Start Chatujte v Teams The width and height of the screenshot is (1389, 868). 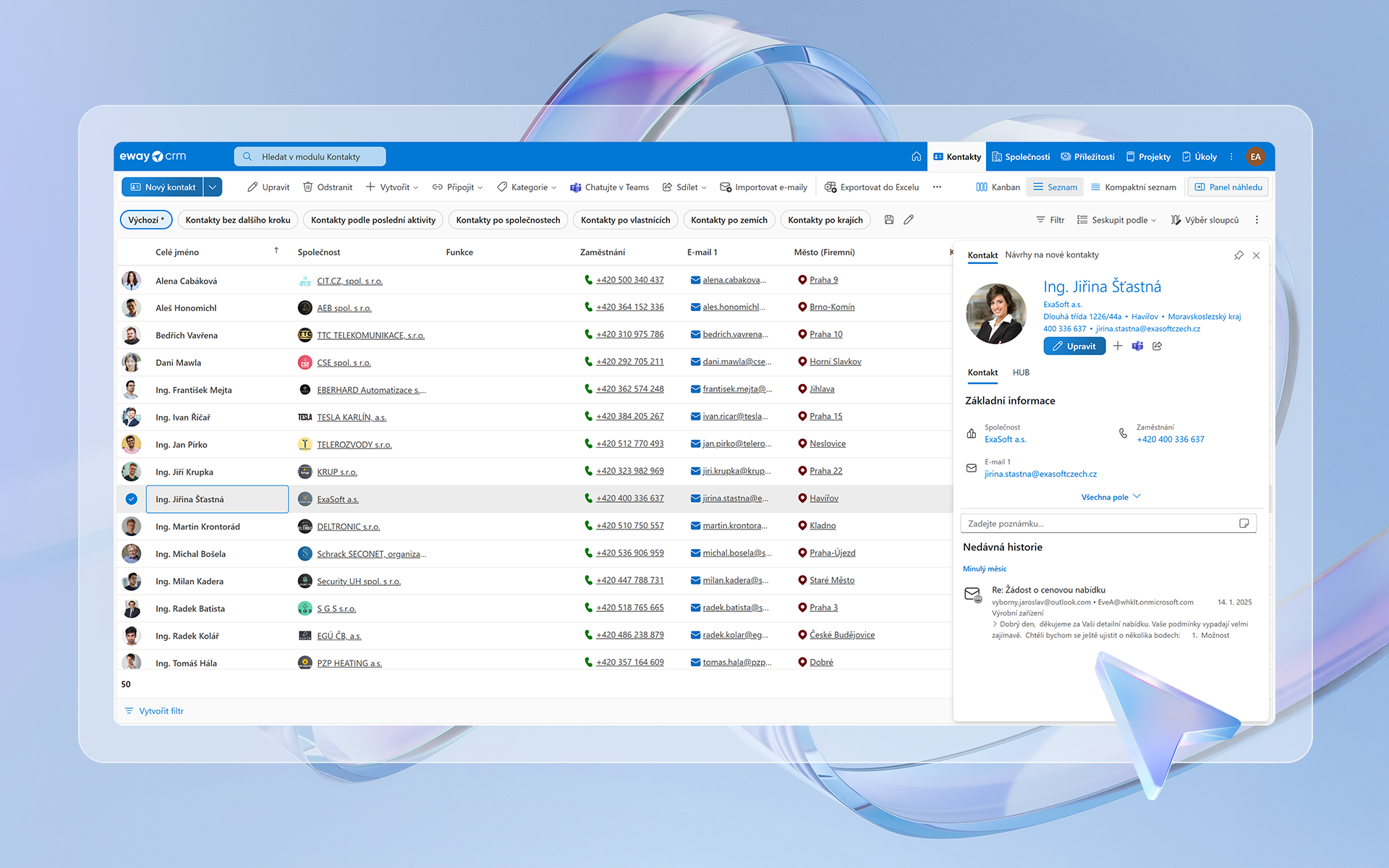[x=609, y=187]
